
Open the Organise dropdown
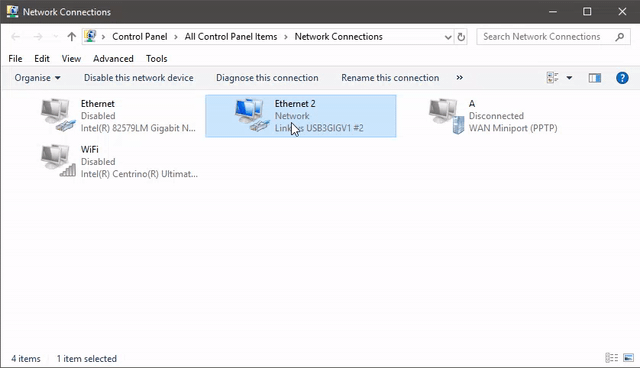pos(37,78)
